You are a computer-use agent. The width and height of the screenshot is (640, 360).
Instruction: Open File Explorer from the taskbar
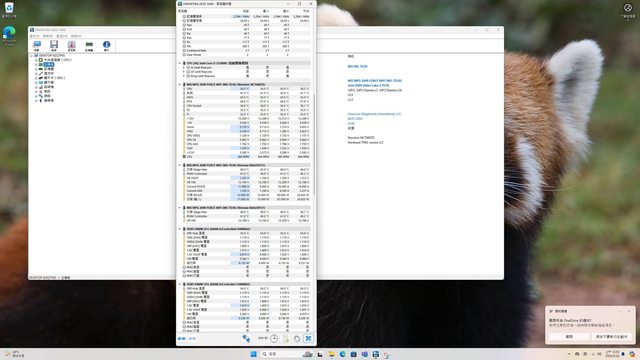tap(331, 354)
